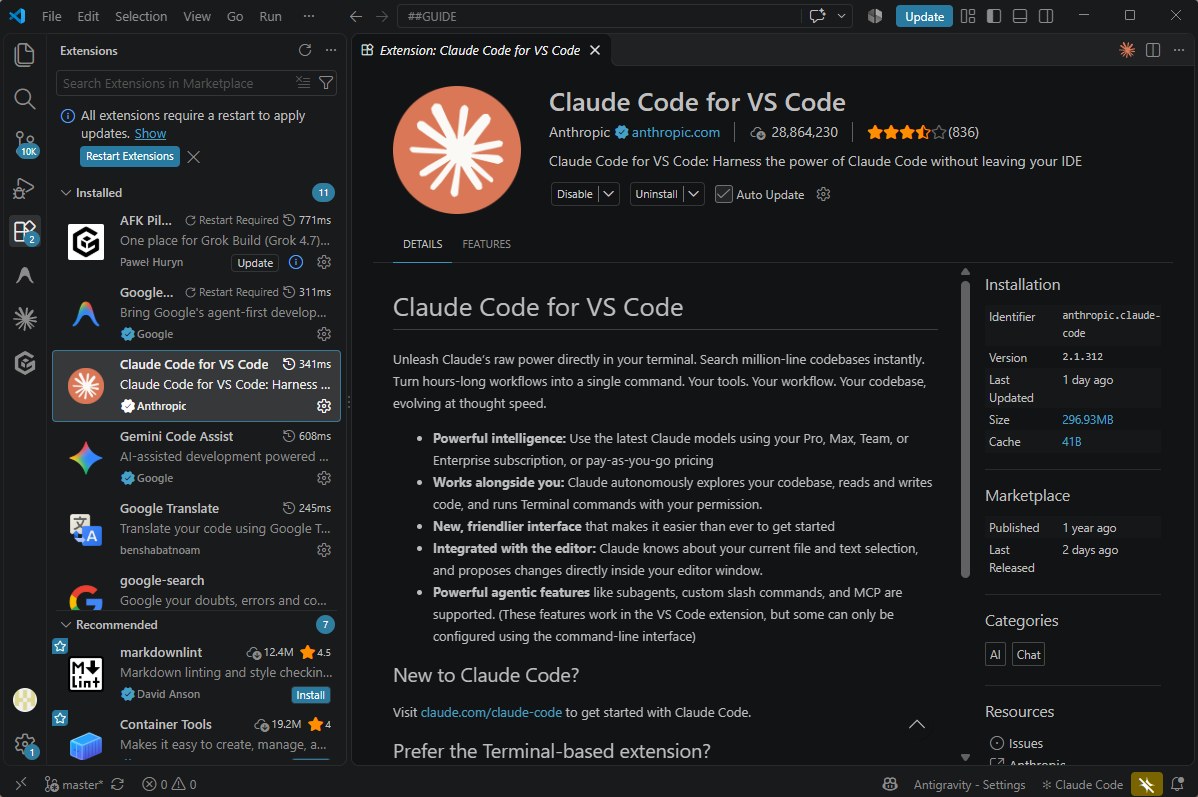Screen dimensions: 1198x797
Task: Click the Update button in title bar
Action: click(924, 16)
